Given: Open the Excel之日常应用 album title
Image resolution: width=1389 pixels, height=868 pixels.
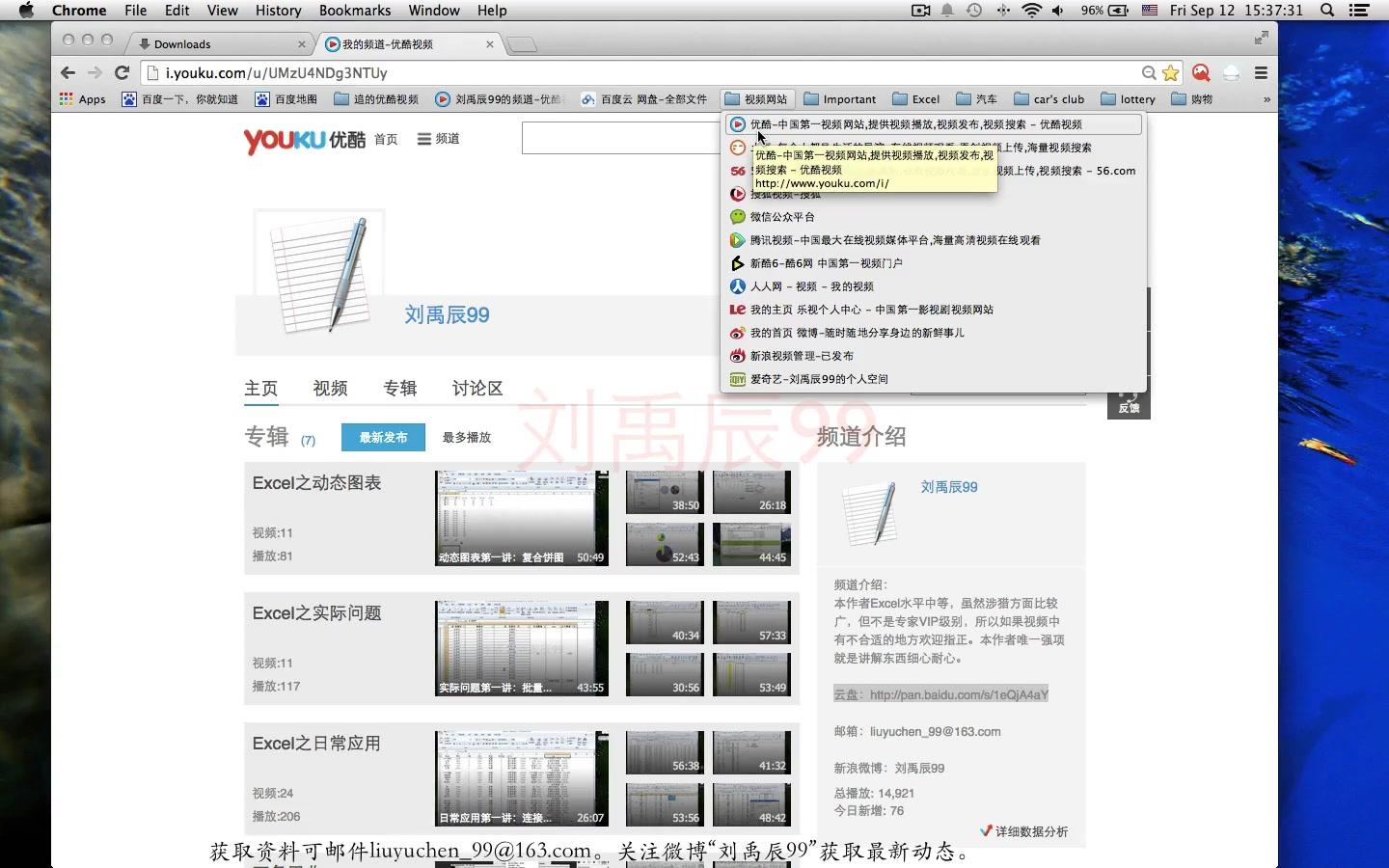Looking at the screenshot, I should coord(316,744).
